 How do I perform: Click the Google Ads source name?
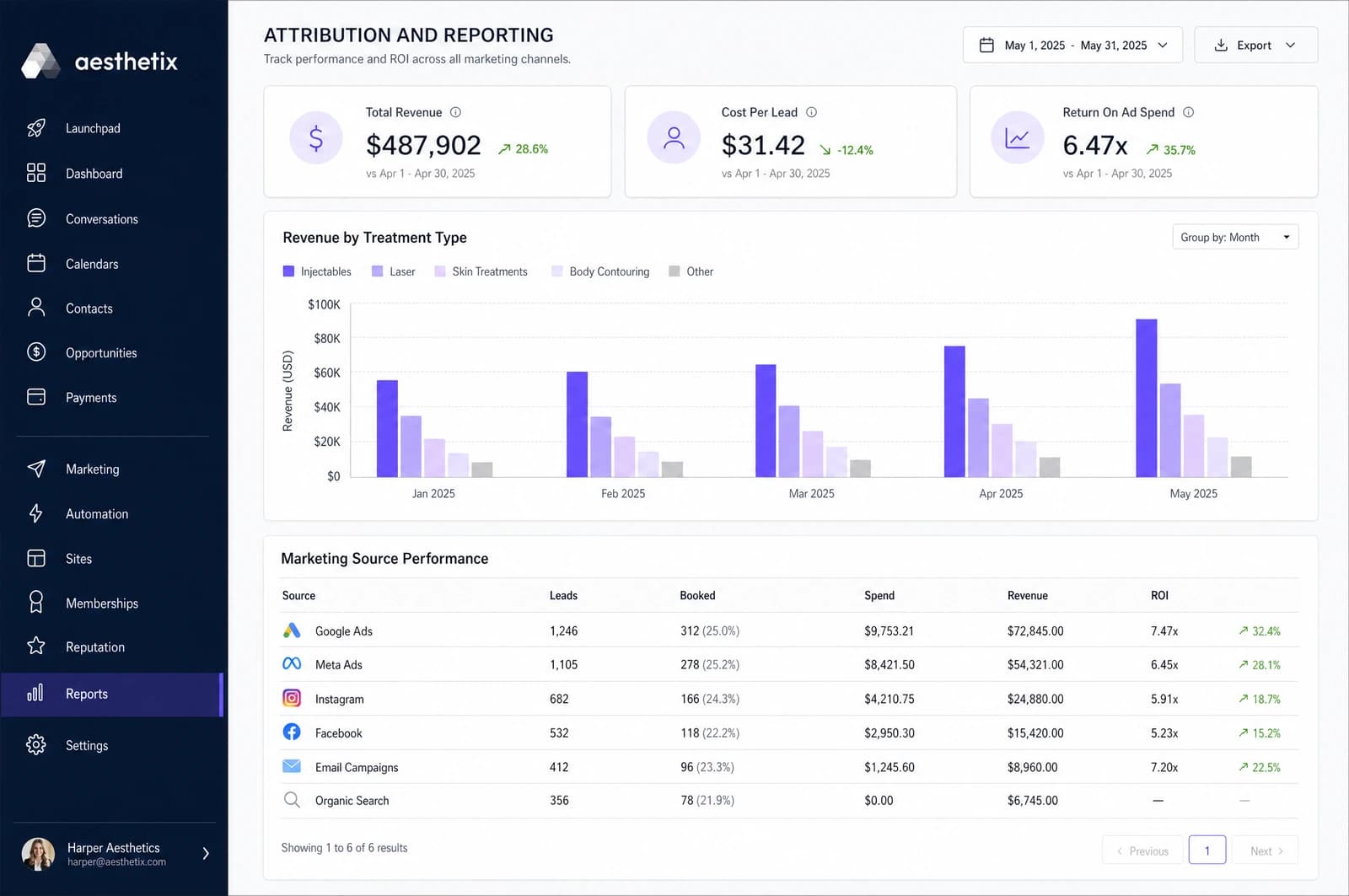344,630
